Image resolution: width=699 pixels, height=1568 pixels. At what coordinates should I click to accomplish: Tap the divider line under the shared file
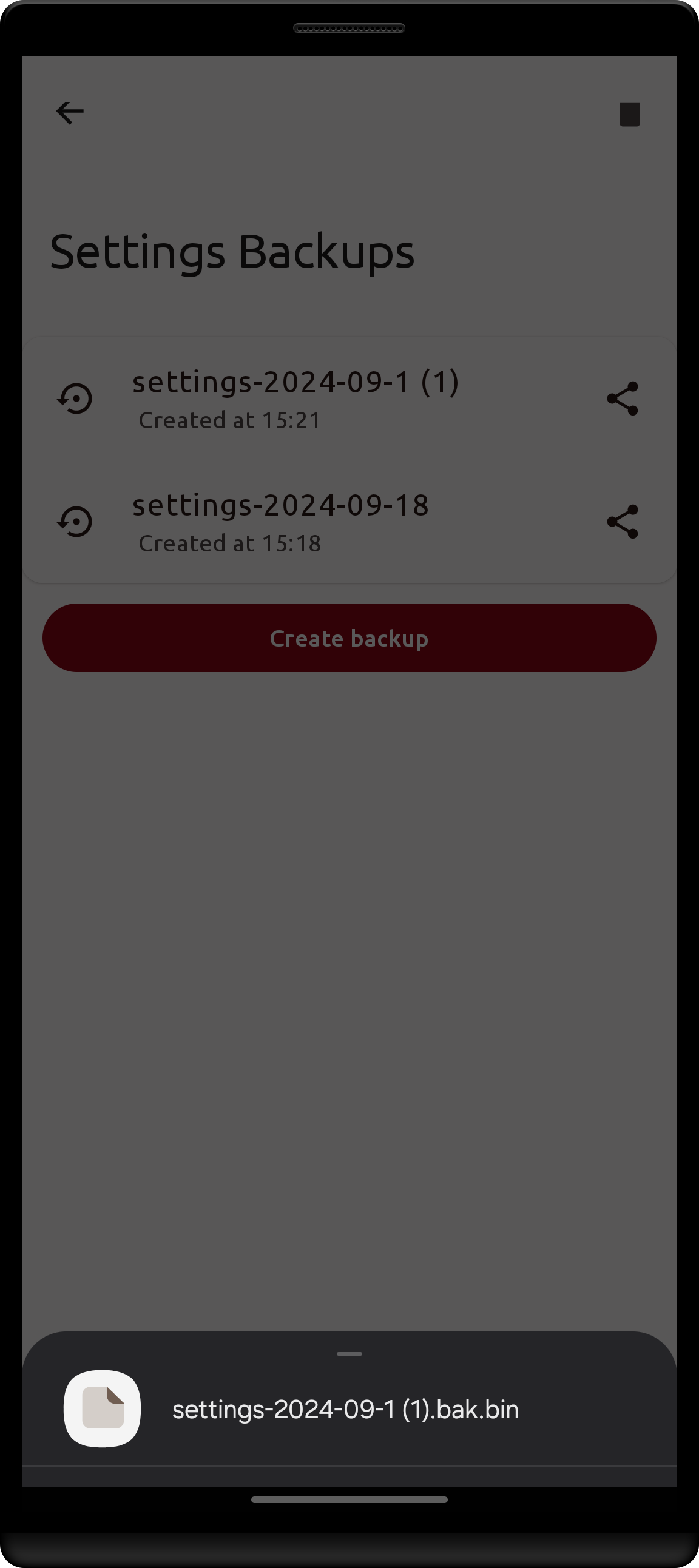click(x=349, y=1465)
